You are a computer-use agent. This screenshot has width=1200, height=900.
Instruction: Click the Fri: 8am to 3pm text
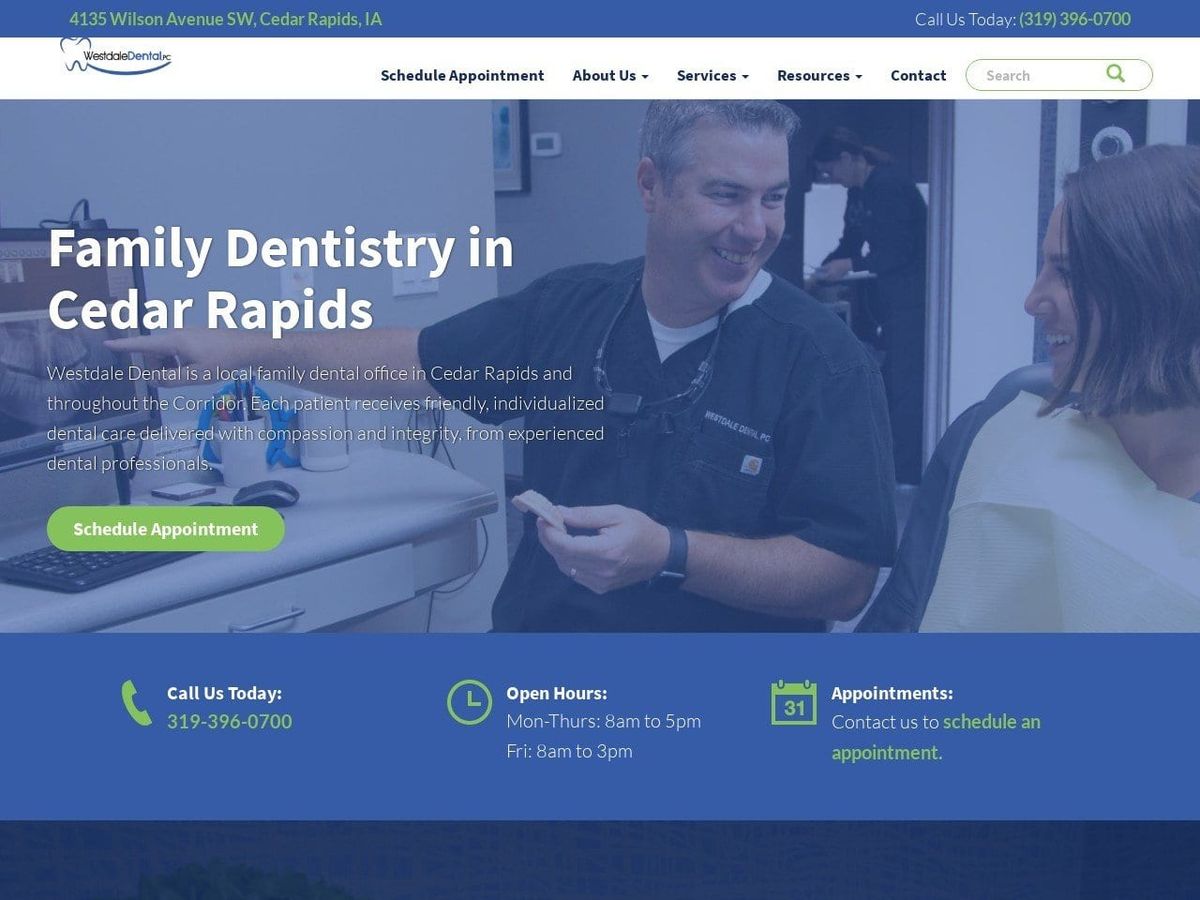(x=569, y=751)
